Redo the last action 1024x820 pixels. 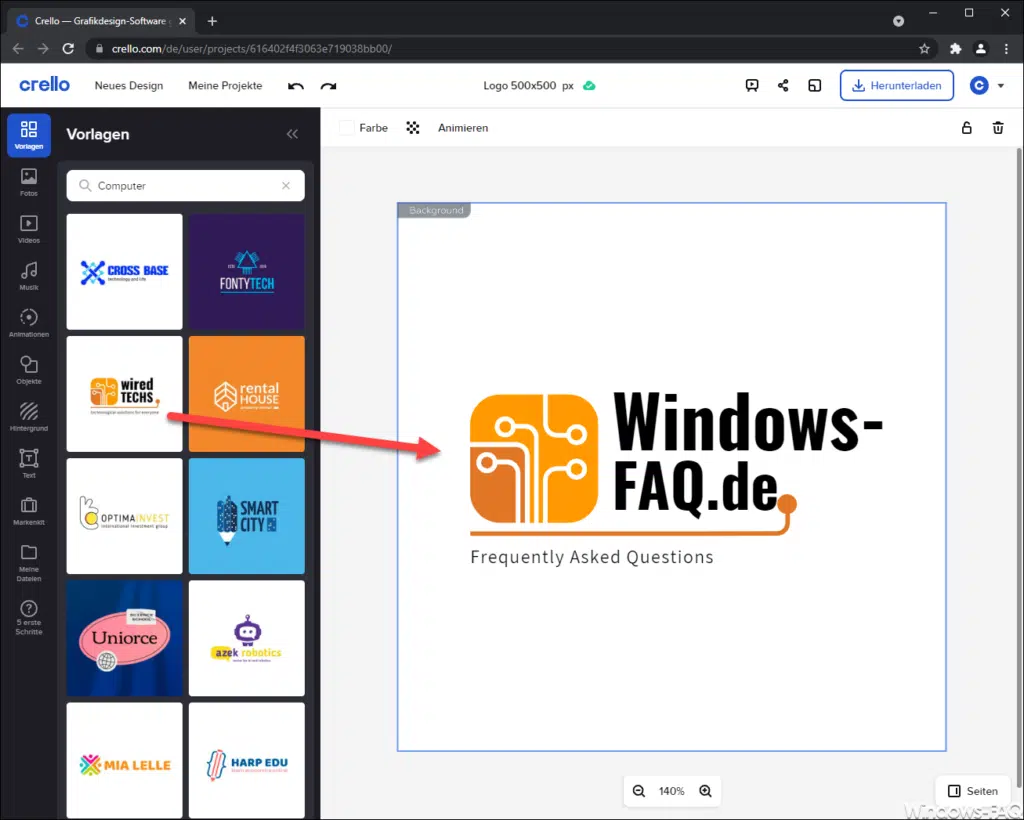point(328,86)
